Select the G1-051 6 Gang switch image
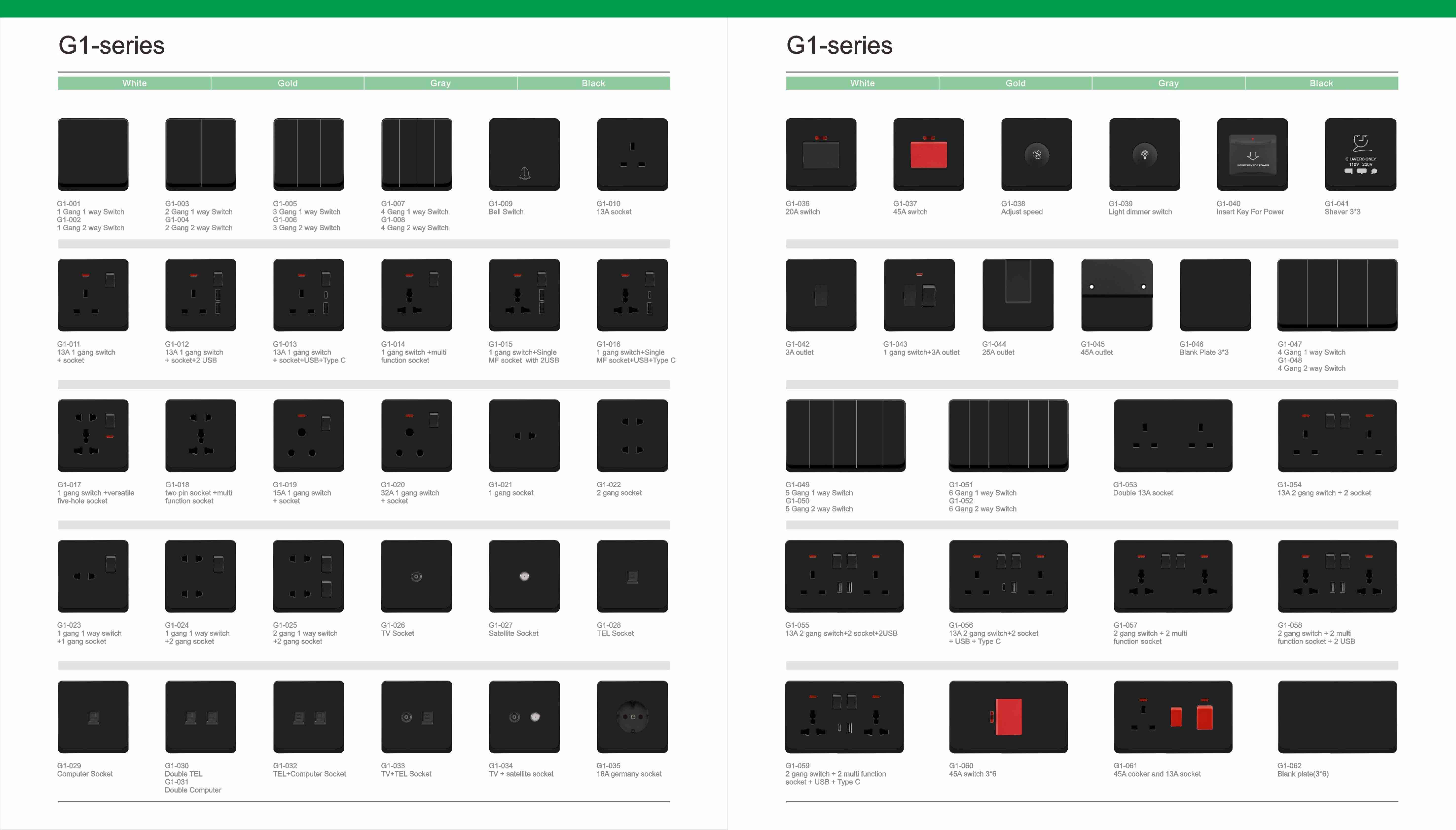Screen dimensions: 1456x830 click(1008, 435)
